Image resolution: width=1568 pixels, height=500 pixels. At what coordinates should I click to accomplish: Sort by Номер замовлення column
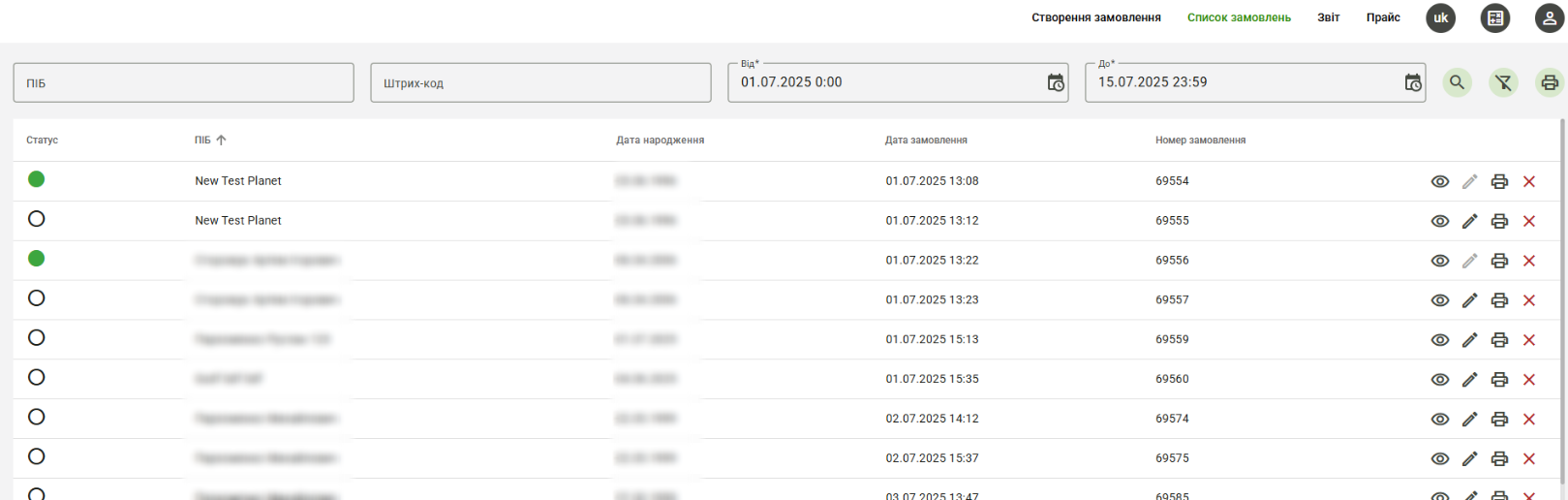[x=1200, y=141]
